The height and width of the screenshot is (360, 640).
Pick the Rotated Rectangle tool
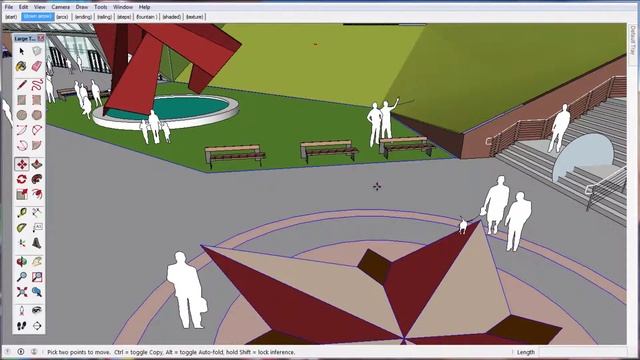pos(37,100)
